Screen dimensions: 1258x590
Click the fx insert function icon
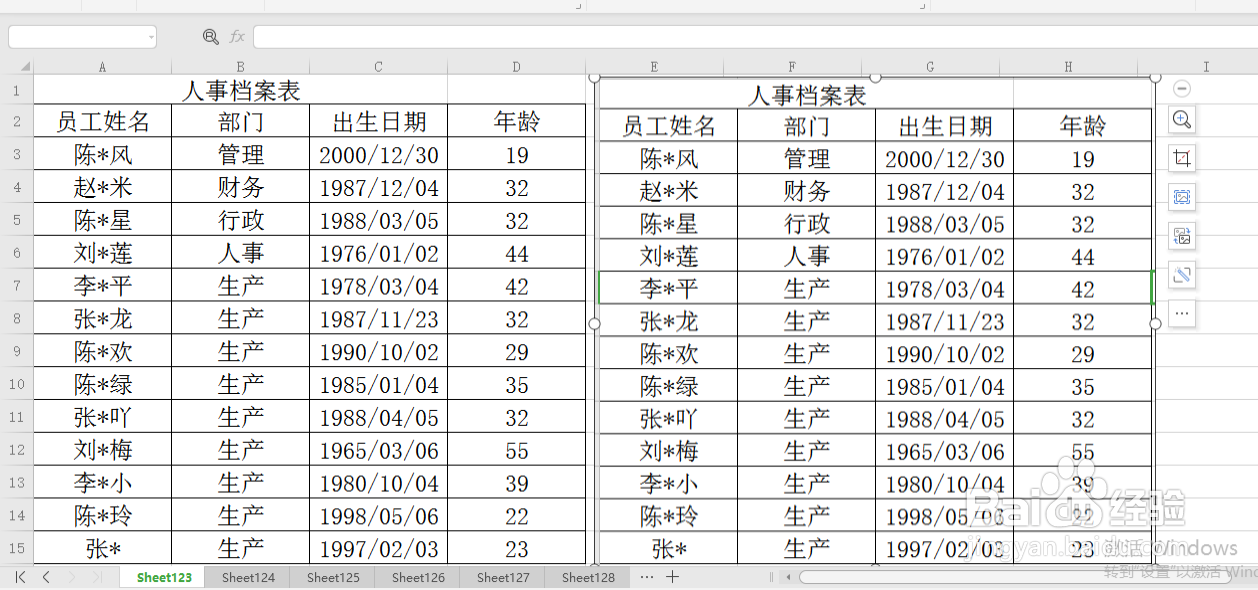click(x=237, y=37)
